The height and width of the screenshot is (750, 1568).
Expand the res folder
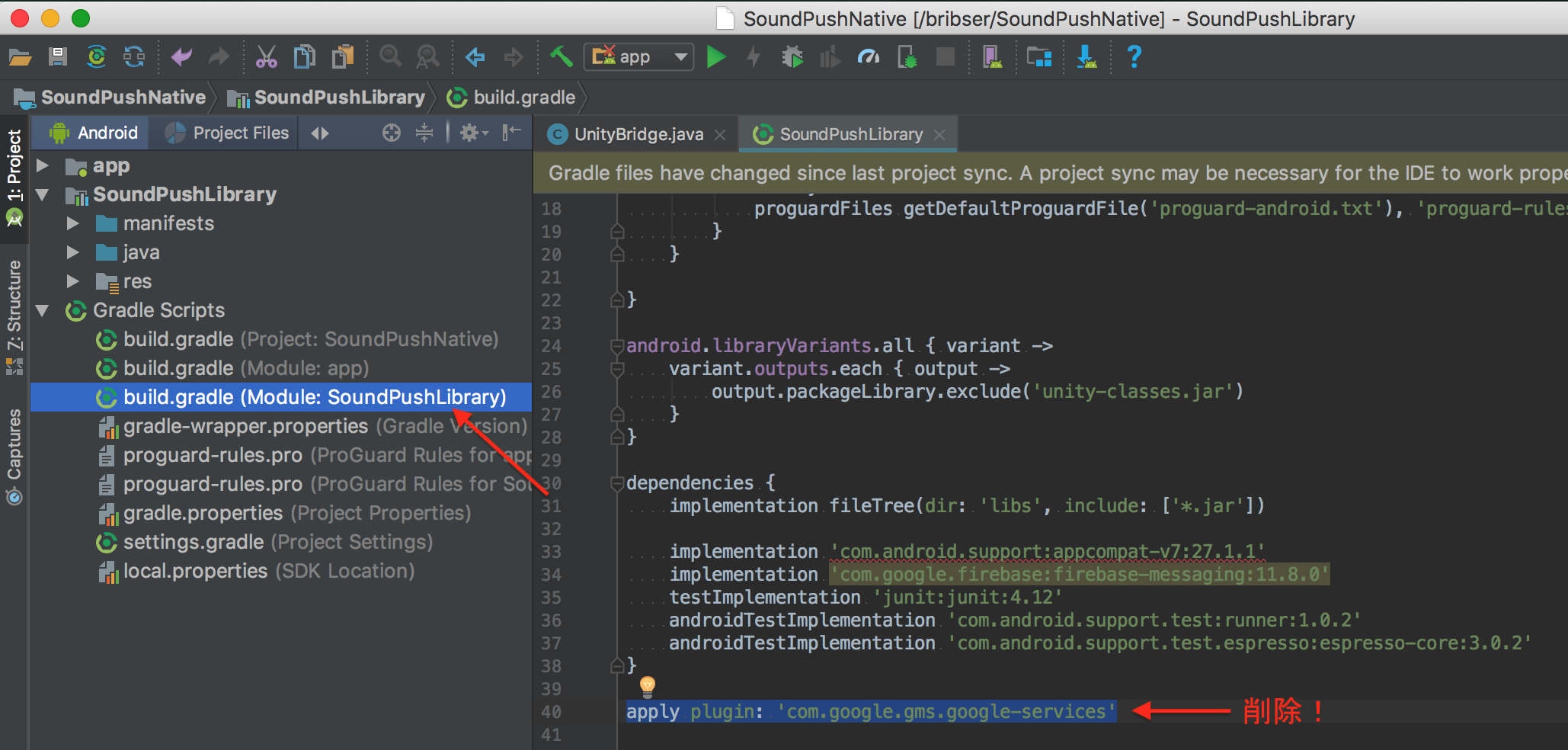73,282
